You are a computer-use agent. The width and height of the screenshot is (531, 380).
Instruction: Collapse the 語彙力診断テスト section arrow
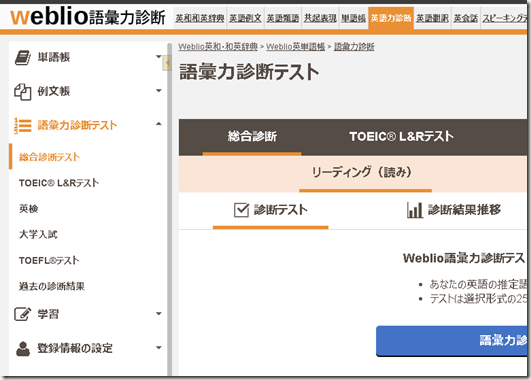(158, 124)
